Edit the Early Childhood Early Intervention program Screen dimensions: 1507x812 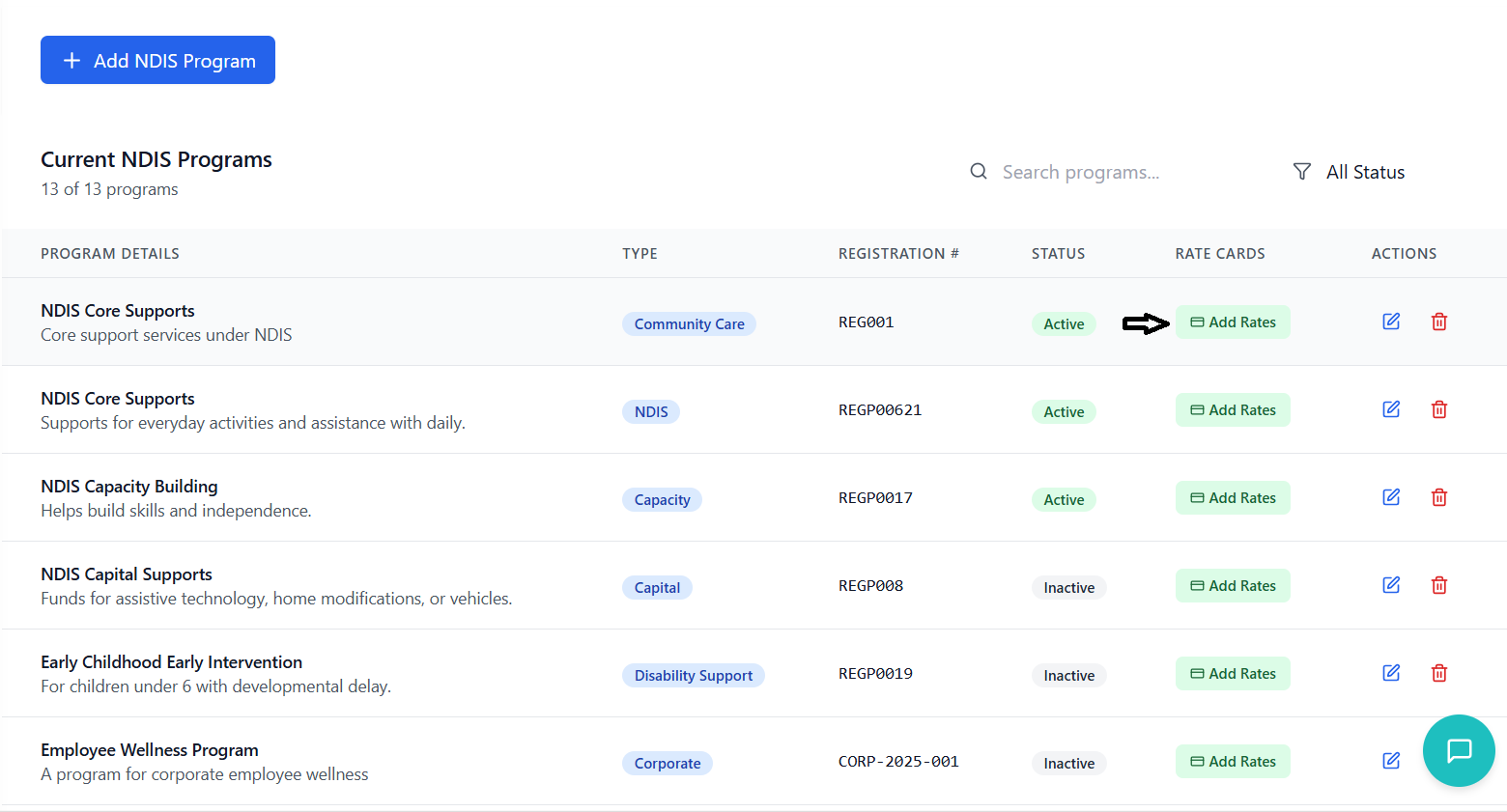(1391, 673)
